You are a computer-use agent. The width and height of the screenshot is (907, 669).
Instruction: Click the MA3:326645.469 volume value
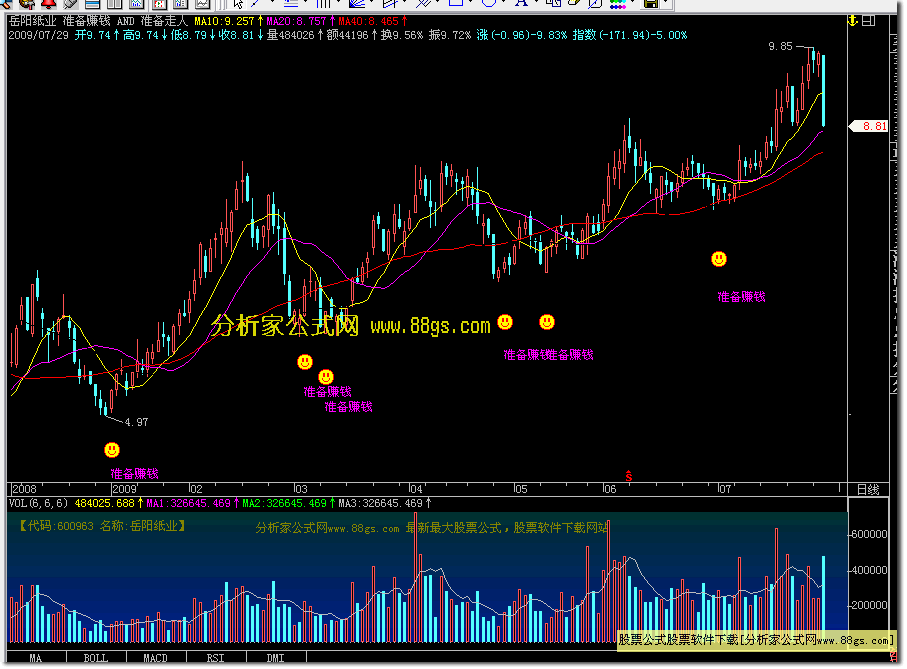click(381, 504)
